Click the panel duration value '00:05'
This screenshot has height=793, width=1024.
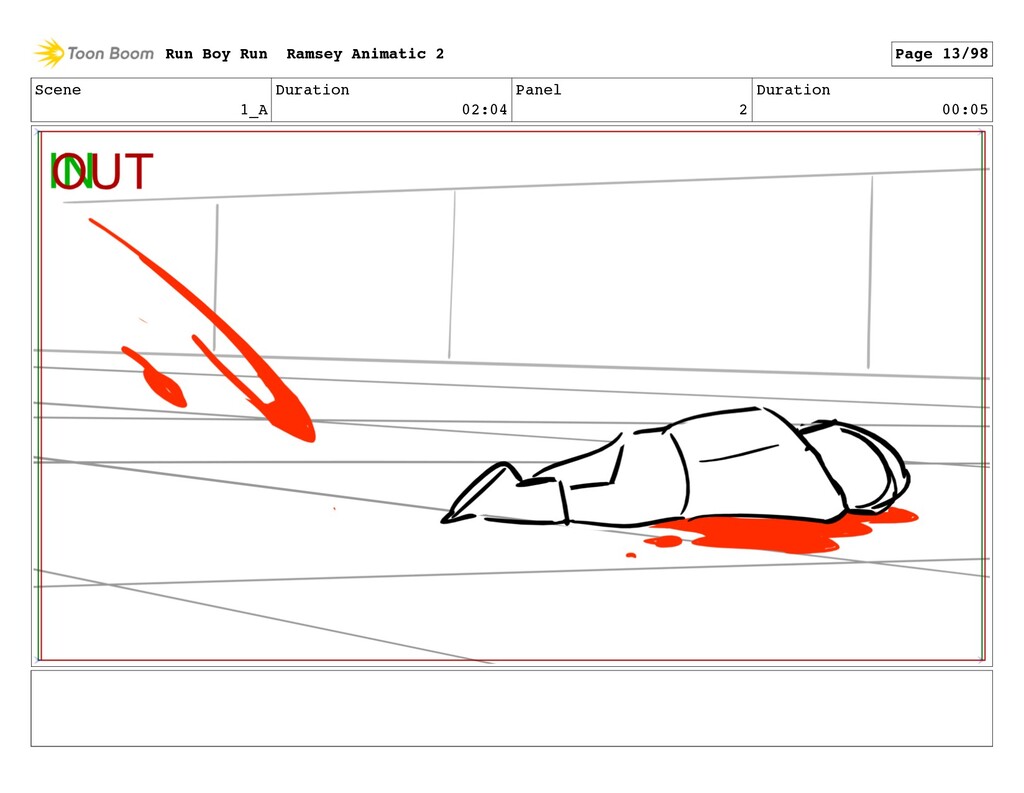(x=965, y=110)
